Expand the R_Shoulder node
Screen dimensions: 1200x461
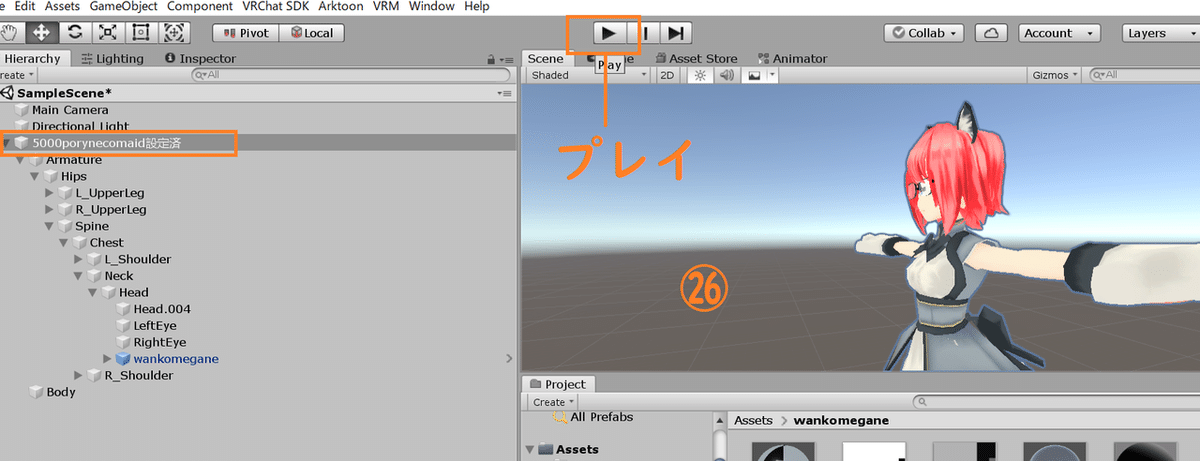pyautogui.click(x=79, y=375)
